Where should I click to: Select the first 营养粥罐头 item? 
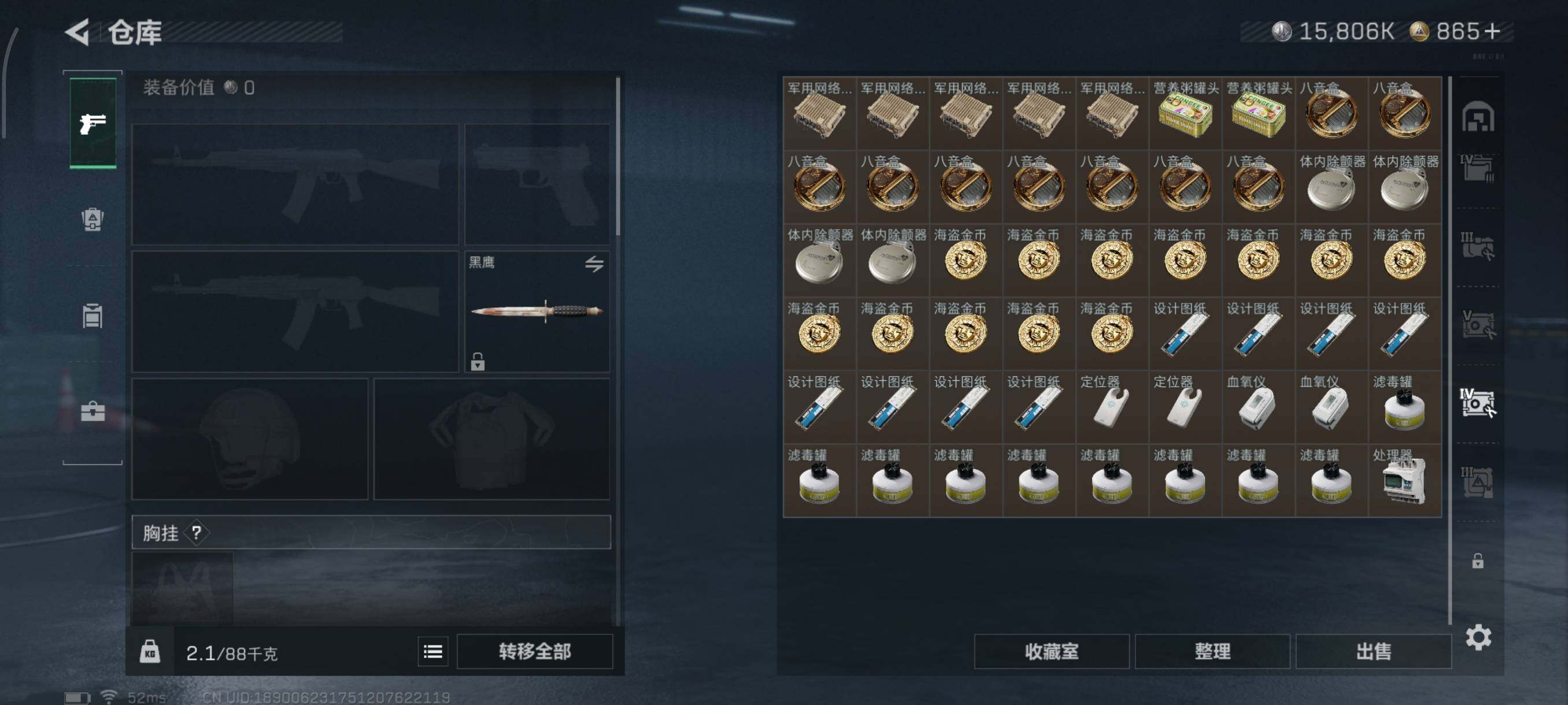(1185, 113)
